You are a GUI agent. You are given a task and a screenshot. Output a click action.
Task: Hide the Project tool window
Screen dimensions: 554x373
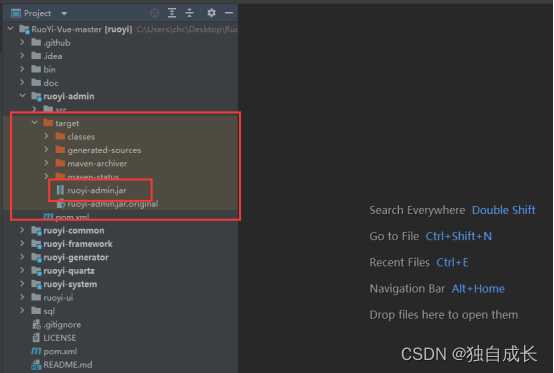click(x=229, y=13)
